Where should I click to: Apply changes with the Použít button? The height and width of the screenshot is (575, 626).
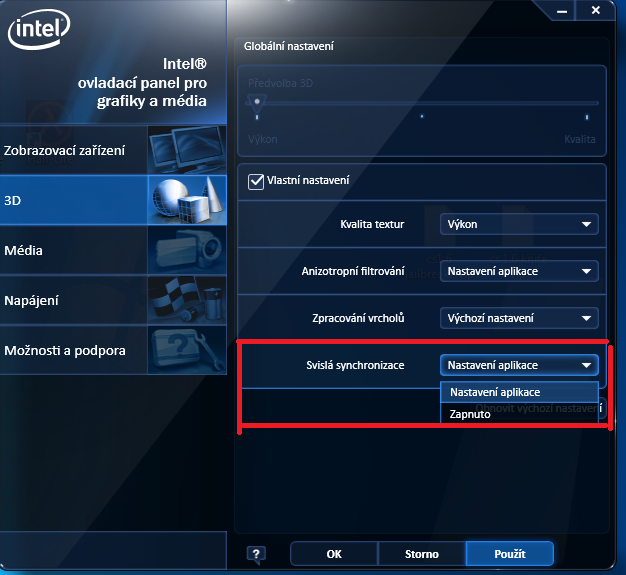pos(509,554)
